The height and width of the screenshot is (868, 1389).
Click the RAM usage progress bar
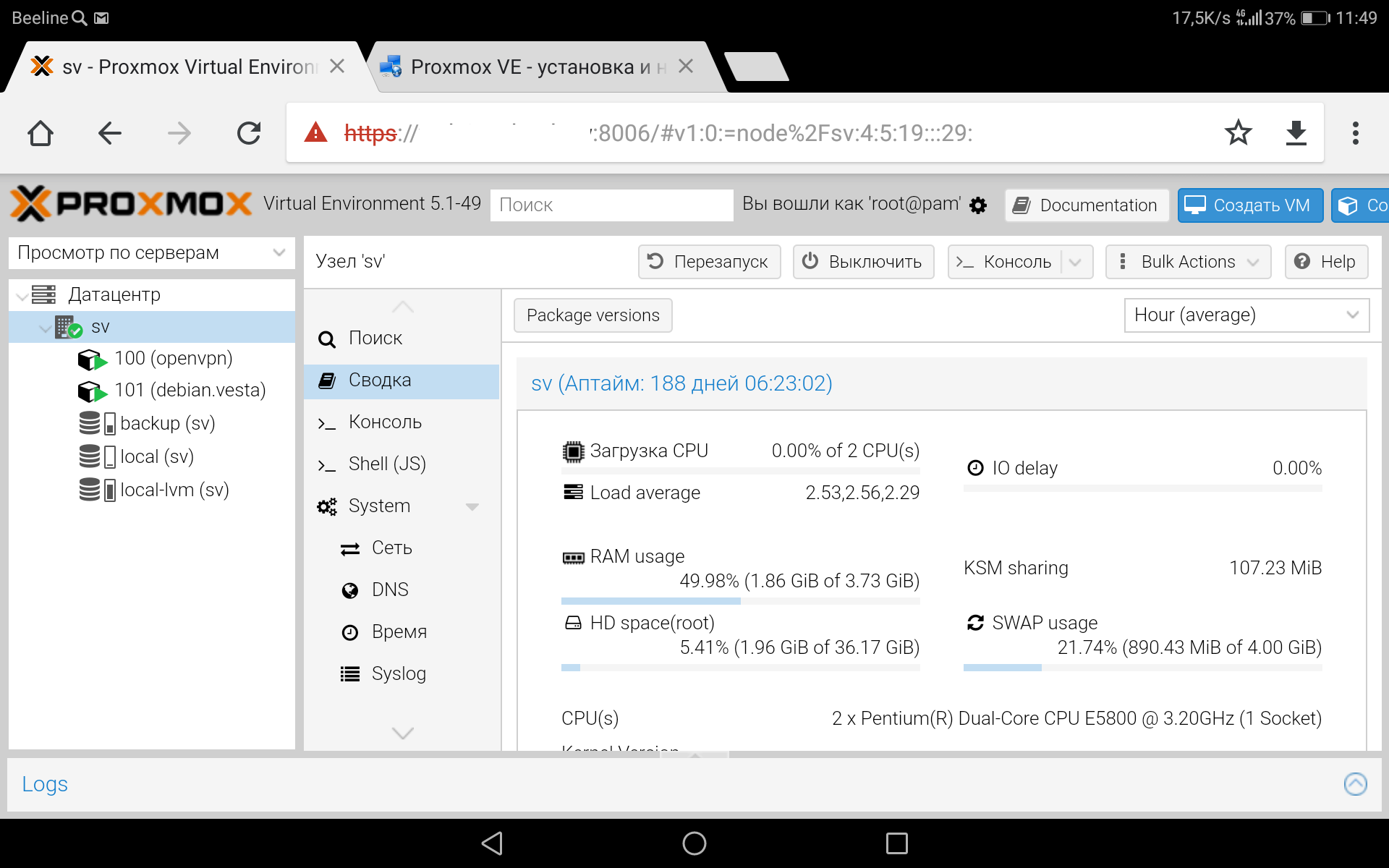click(x=740, y=601)
